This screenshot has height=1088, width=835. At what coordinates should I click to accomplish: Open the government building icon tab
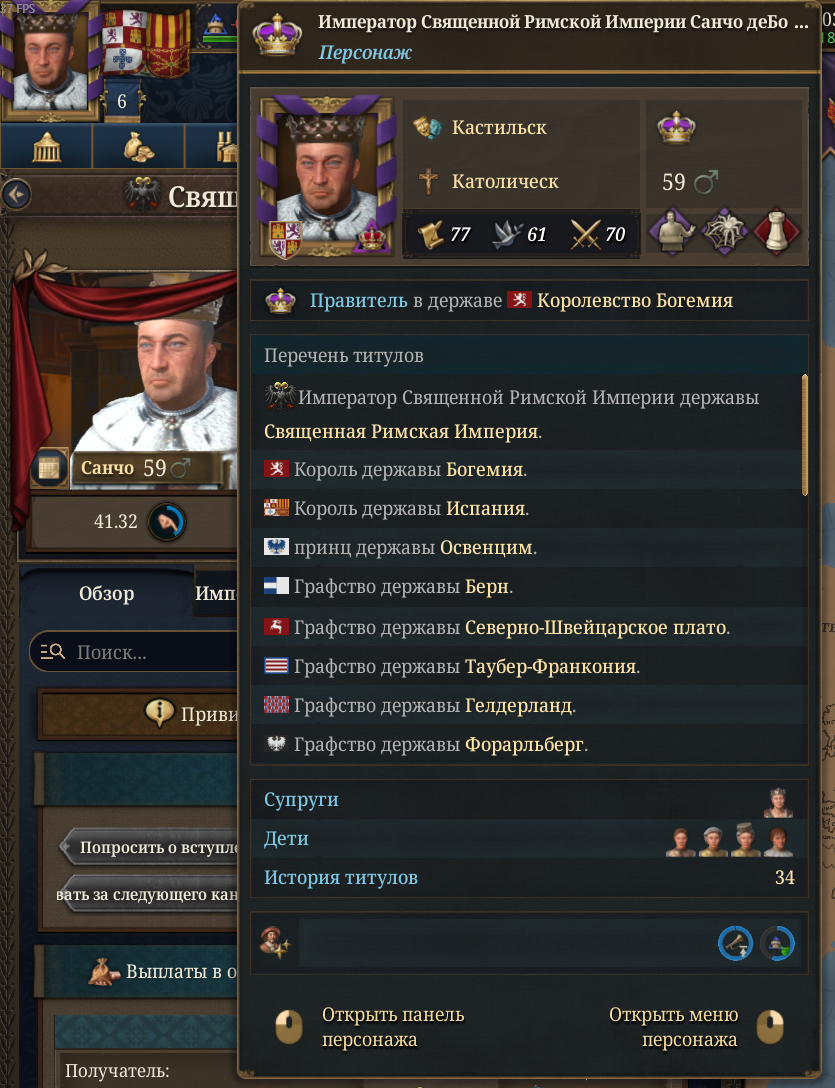point(47,146)
